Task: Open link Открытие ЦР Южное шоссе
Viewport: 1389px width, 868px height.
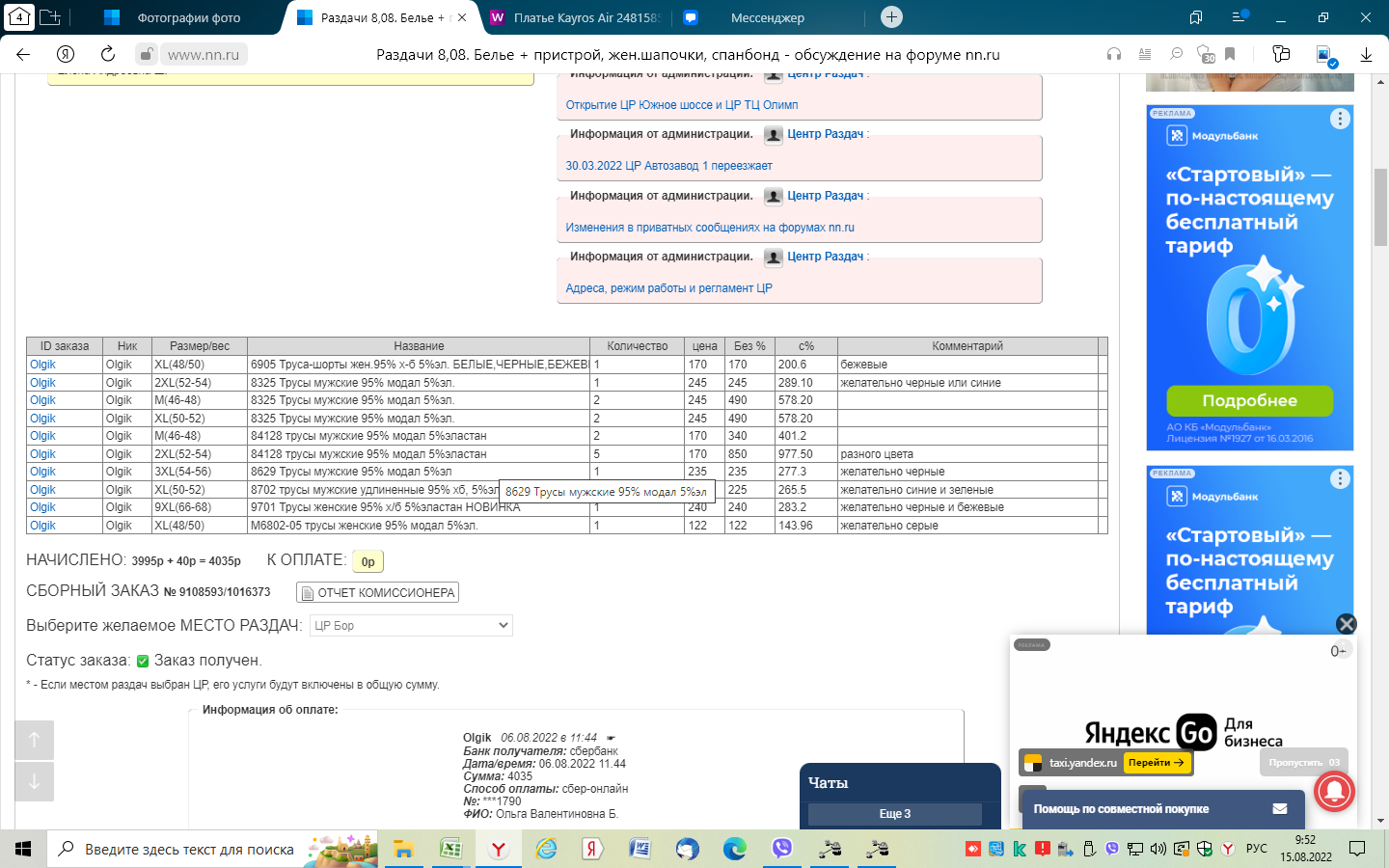Action: coord(682,105)
